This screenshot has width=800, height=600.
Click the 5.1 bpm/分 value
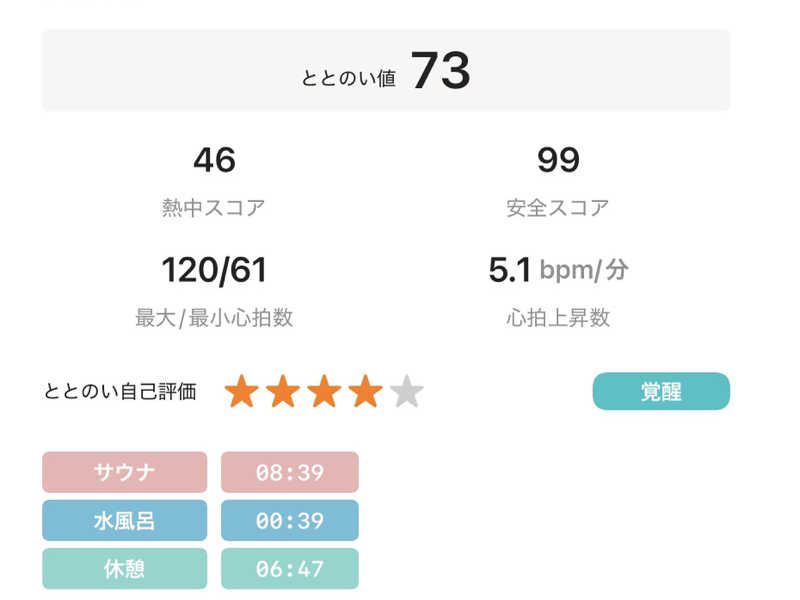558,270
